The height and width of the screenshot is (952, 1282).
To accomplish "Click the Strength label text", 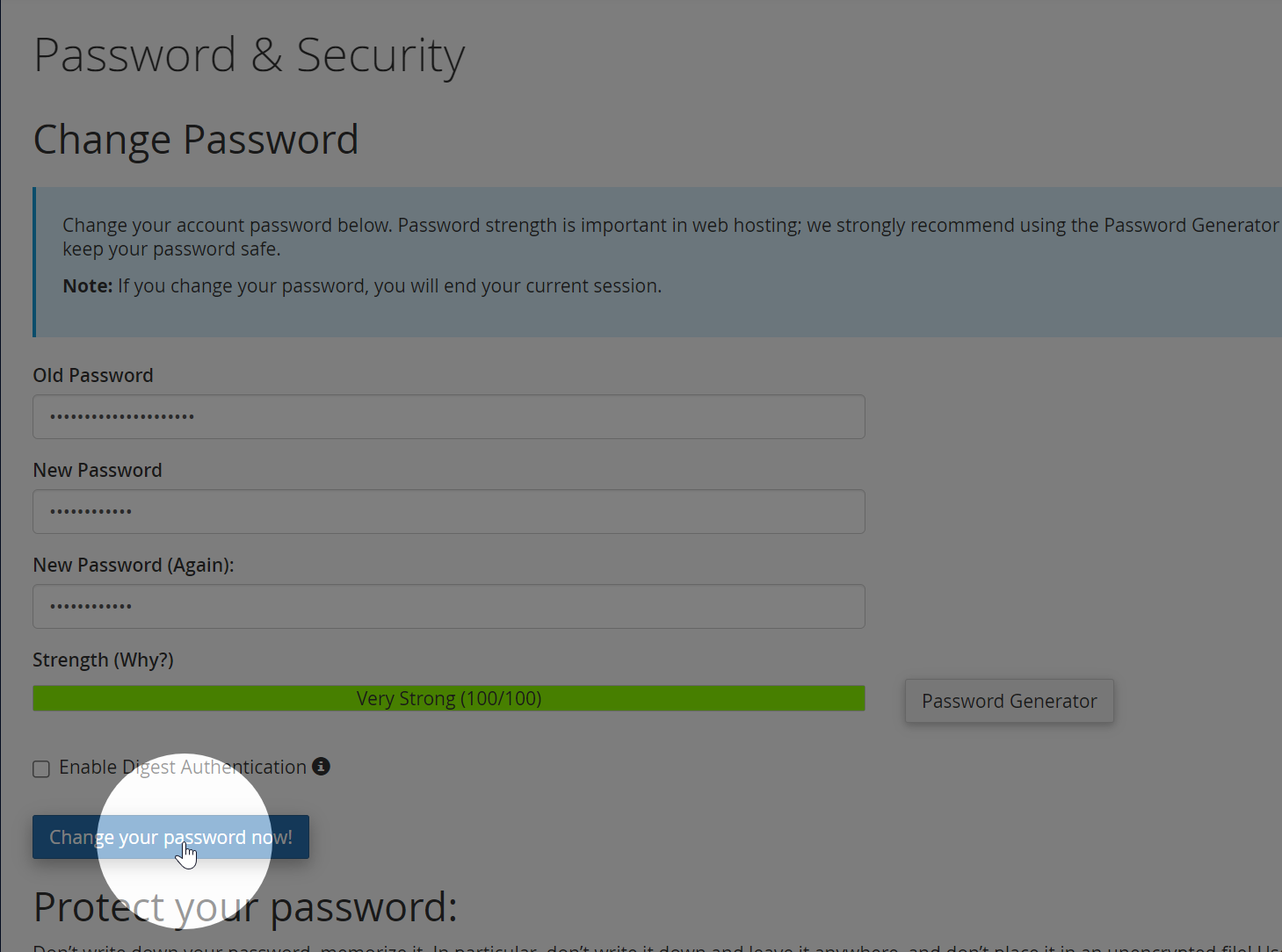I will (x=70, y=660).
